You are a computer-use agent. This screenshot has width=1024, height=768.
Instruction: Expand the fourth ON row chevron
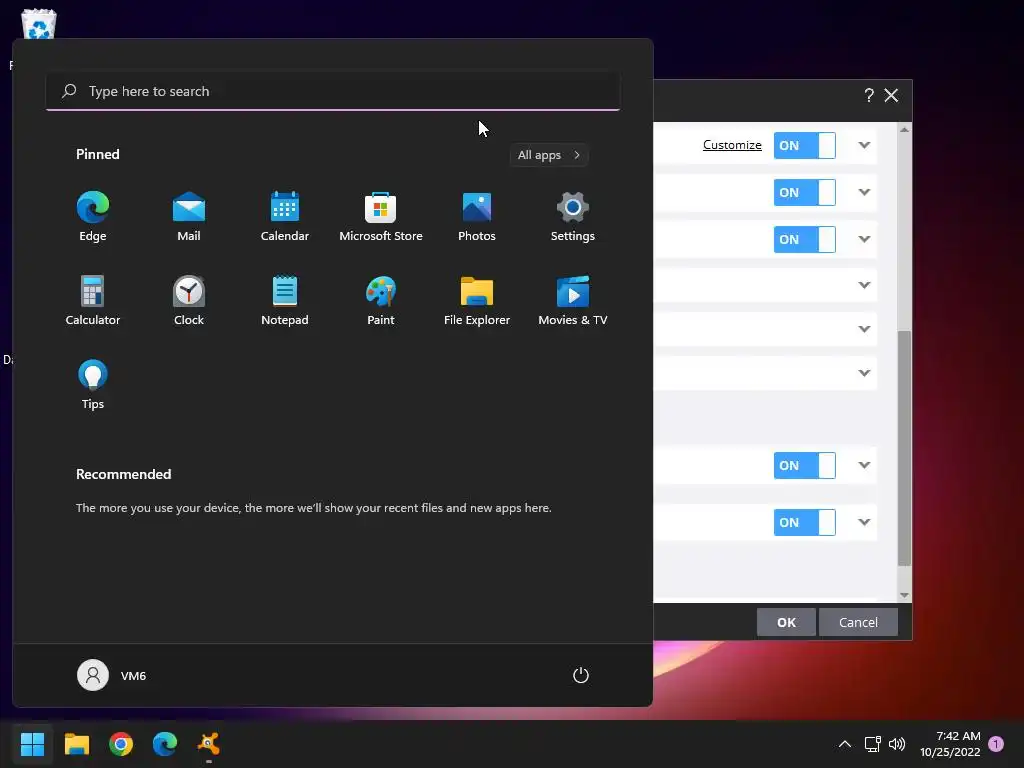click(864, 465)
